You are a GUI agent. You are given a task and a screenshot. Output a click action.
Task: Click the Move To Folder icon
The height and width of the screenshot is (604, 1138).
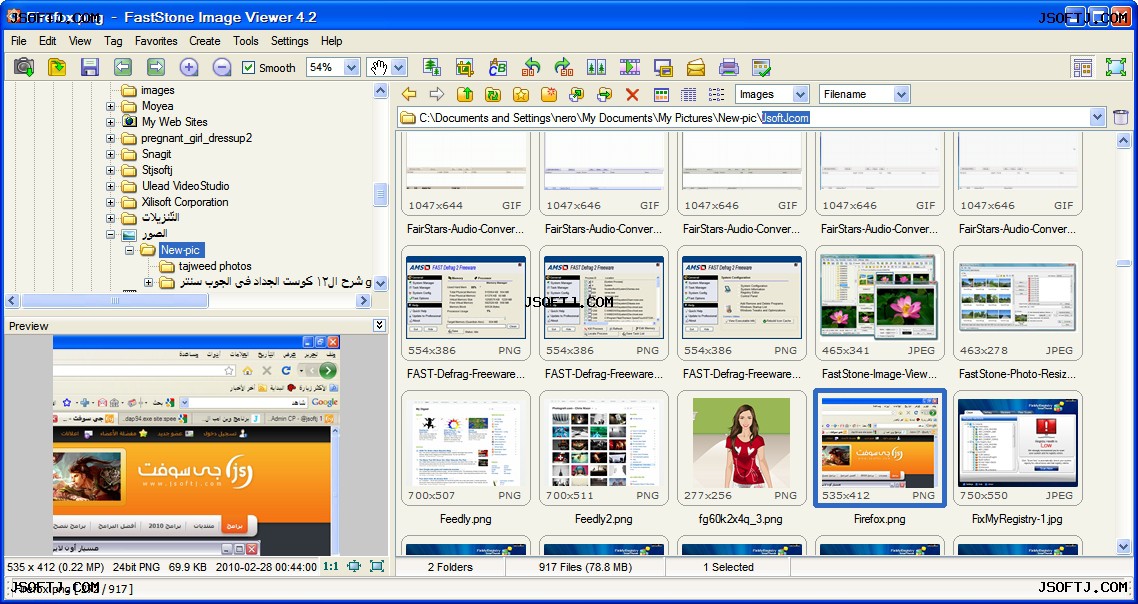click(x=605, y=94)
